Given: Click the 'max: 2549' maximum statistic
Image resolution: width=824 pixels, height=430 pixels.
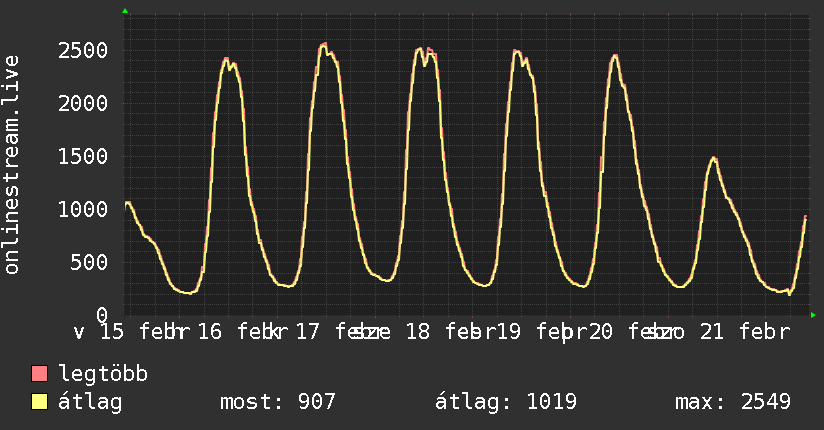Looking at the screenshot, I should tap(733, 403).
